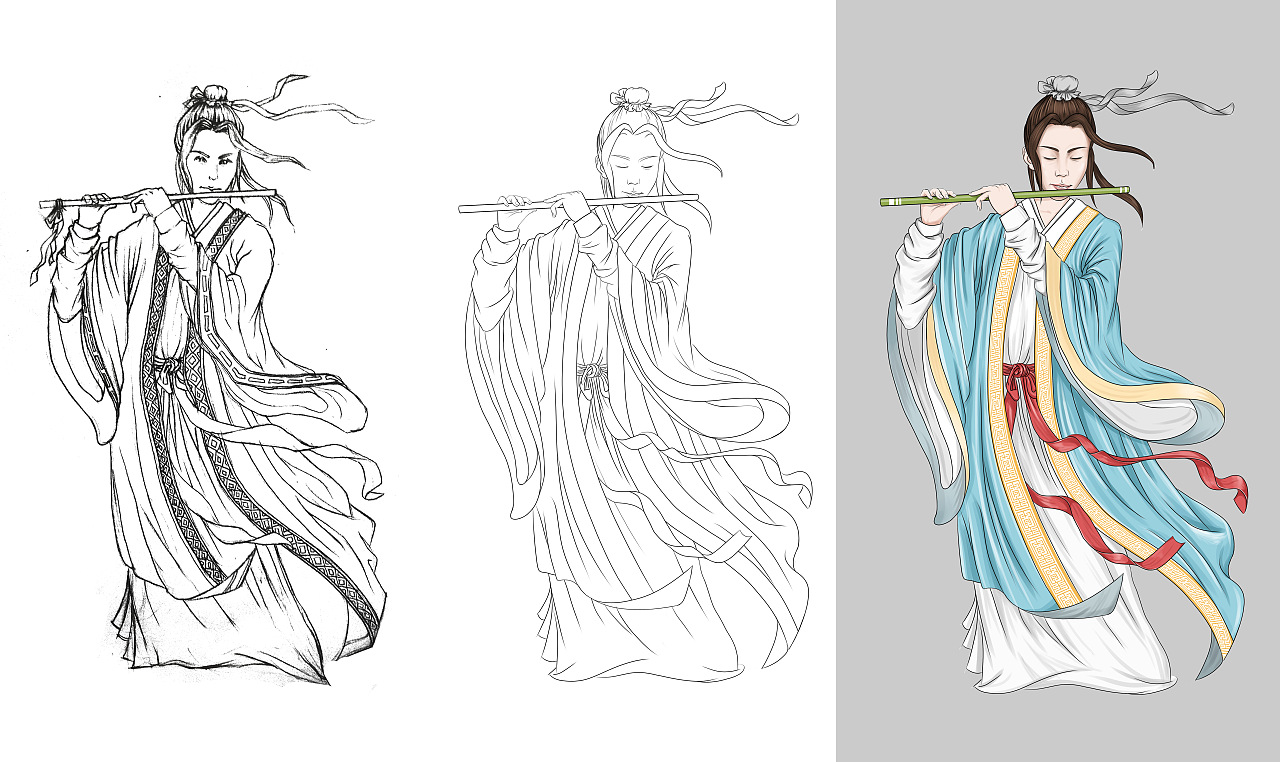
Task: Select the clean line-art flute player drawing
Action: pos(636,383)
